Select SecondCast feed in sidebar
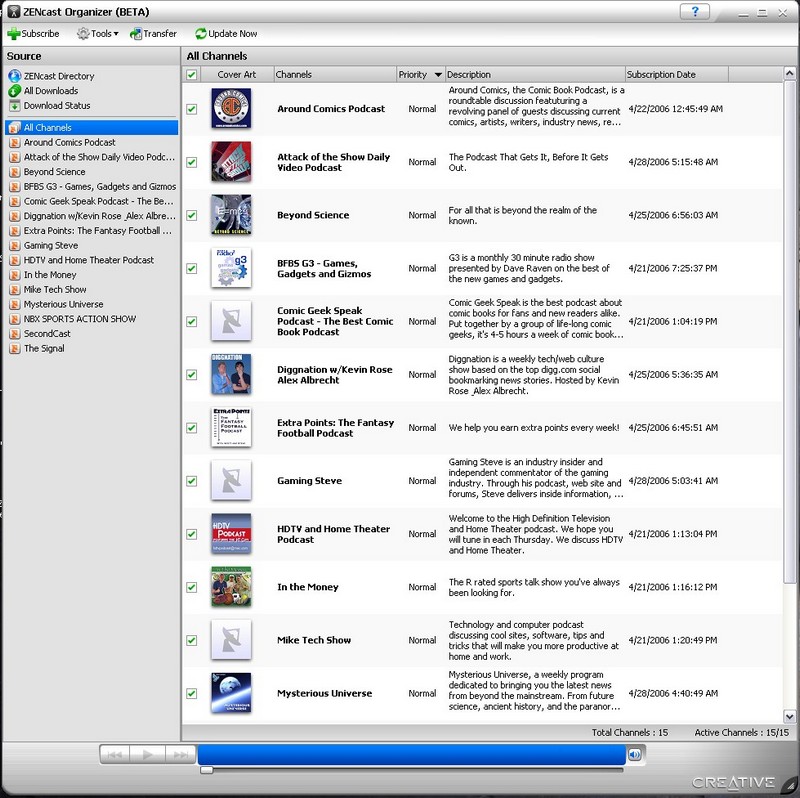 tap(92, 334)
